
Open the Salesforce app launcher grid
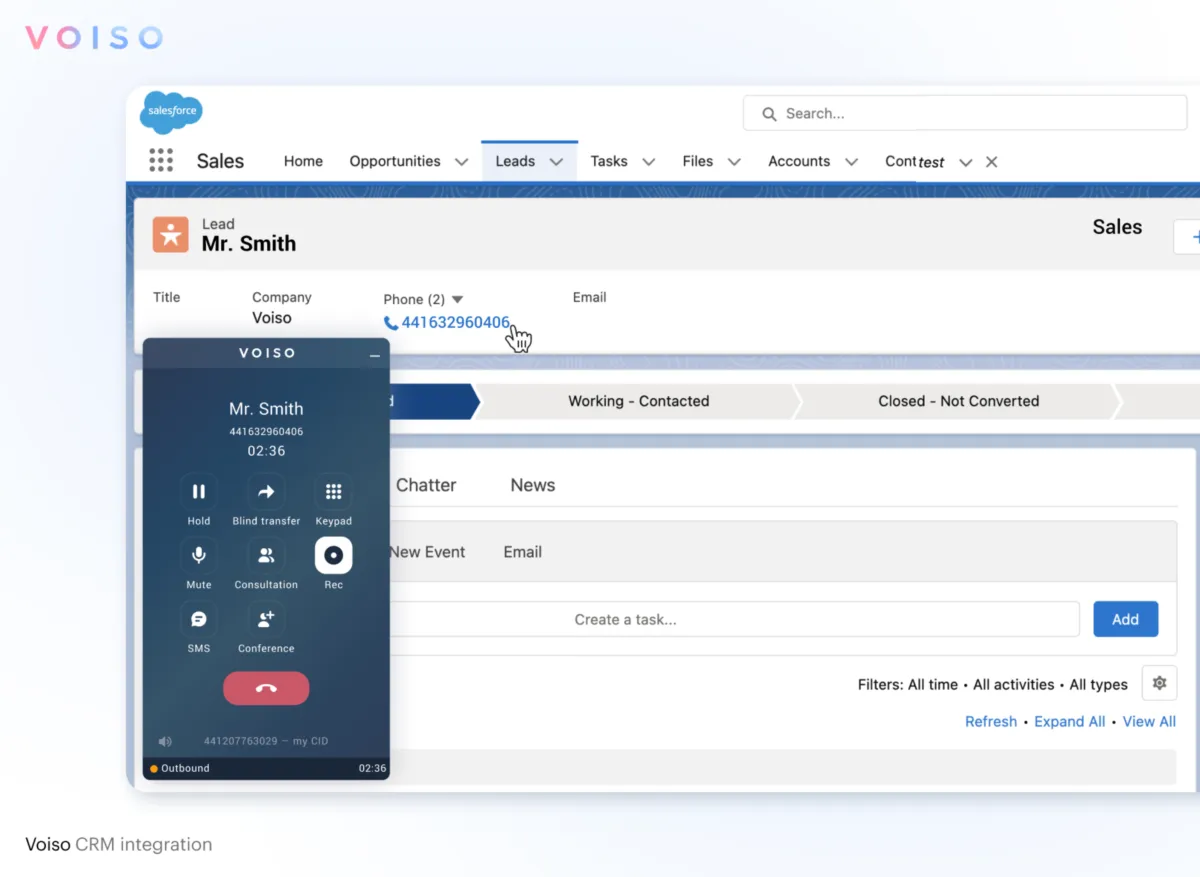tap(161, 161)
